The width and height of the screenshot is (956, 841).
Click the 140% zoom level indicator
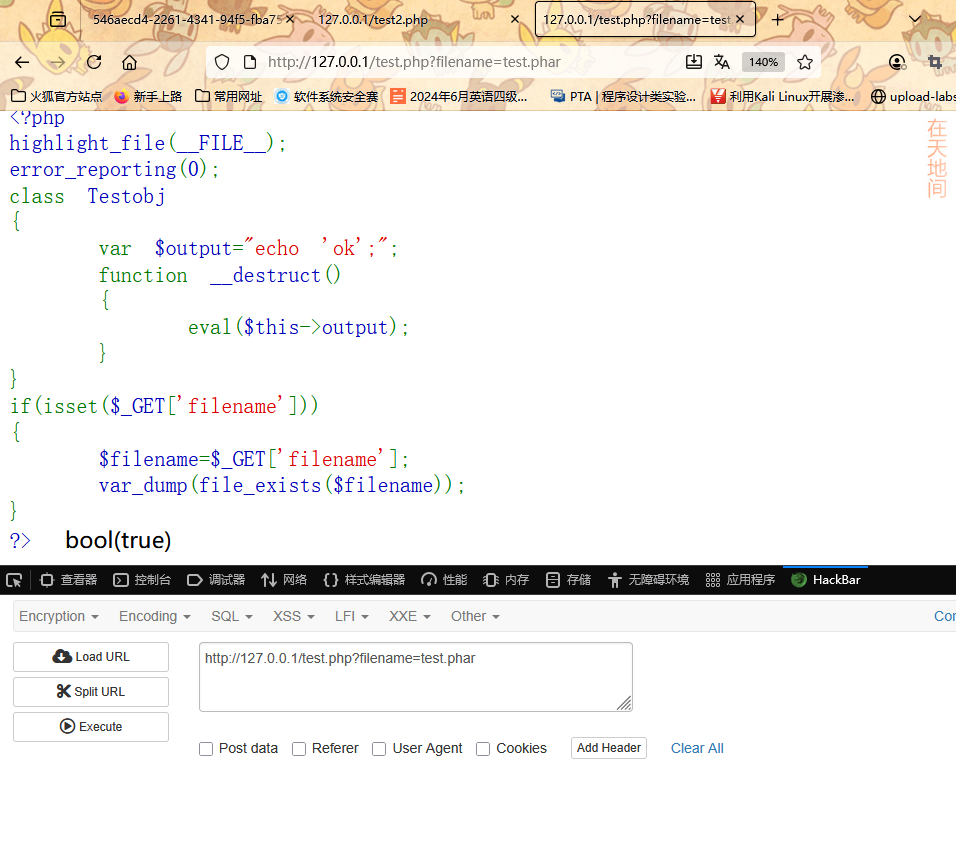pos(763,62)
